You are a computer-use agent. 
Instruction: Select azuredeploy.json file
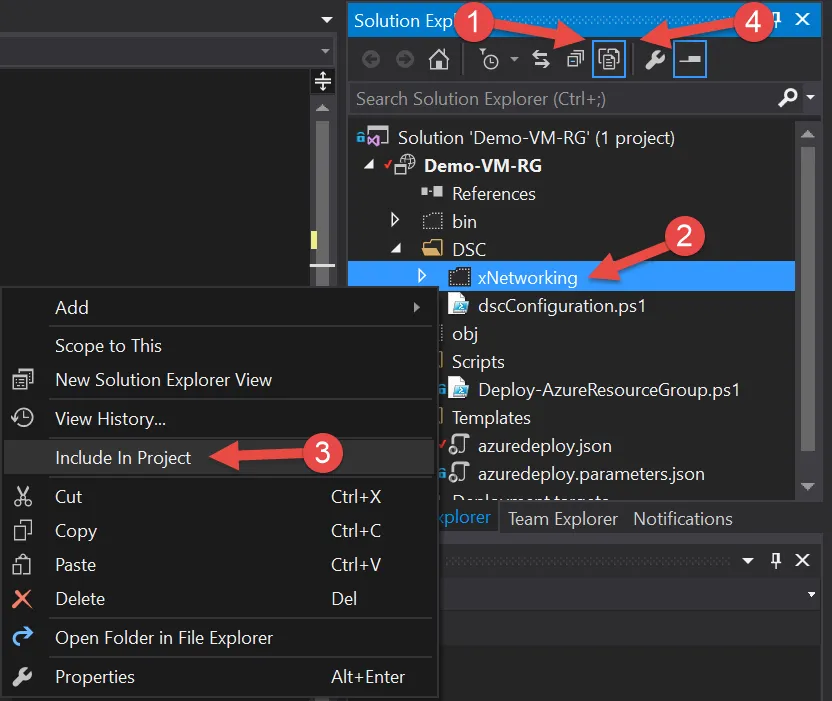(x=545, y=446)
